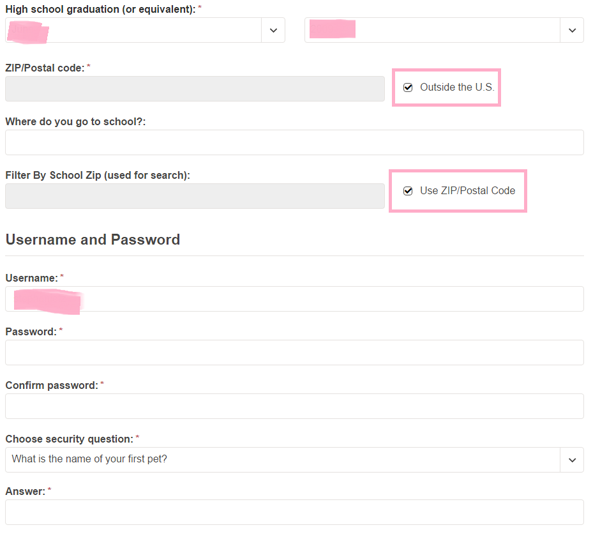600x539 pixels.
Task: Click the "Outside the U.S." label text
Action: click(457, 88)
